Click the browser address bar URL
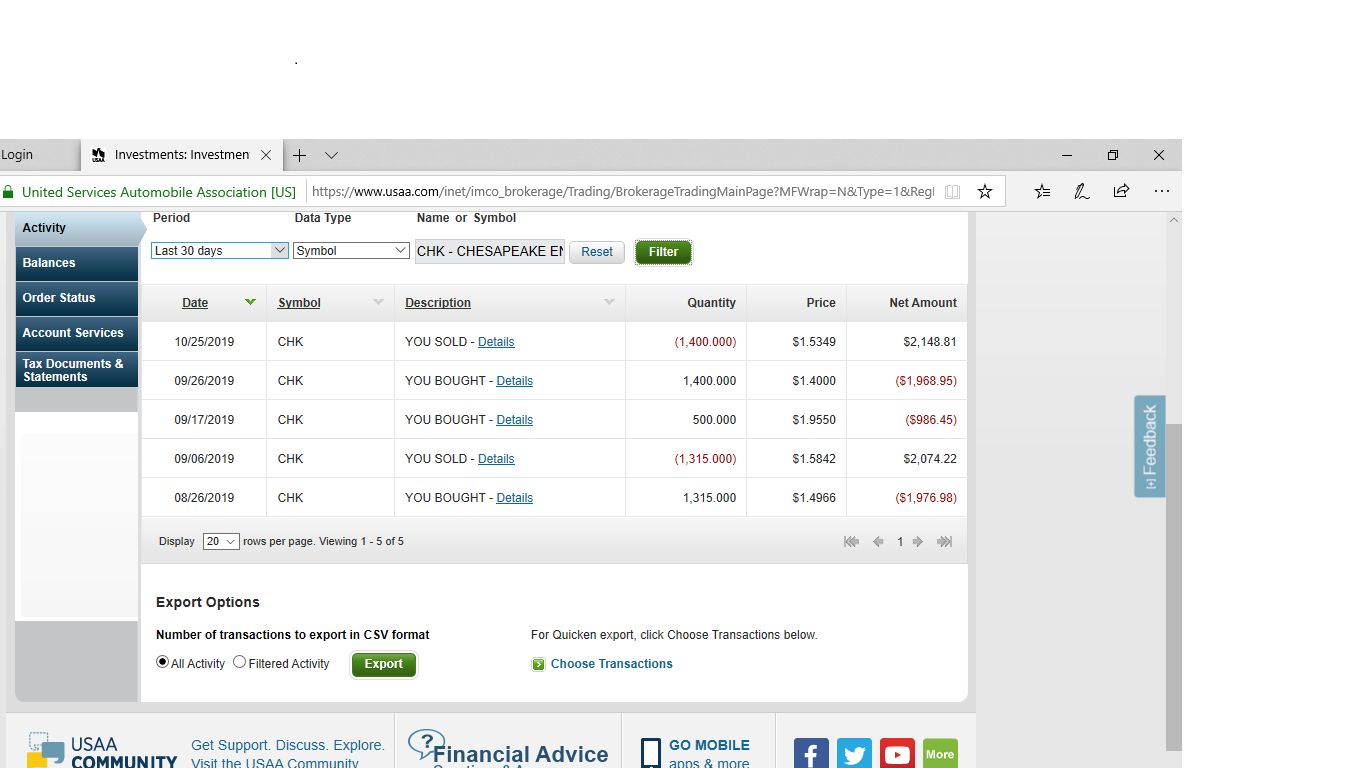1366x768 pixels. 622,191
